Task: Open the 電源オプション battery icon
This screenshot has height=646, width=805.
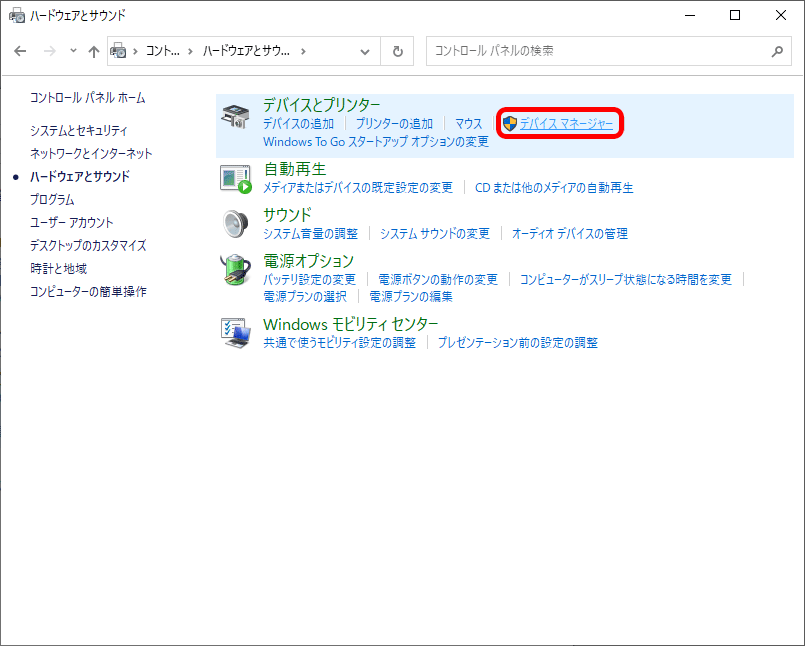Action: coord(236,270)
